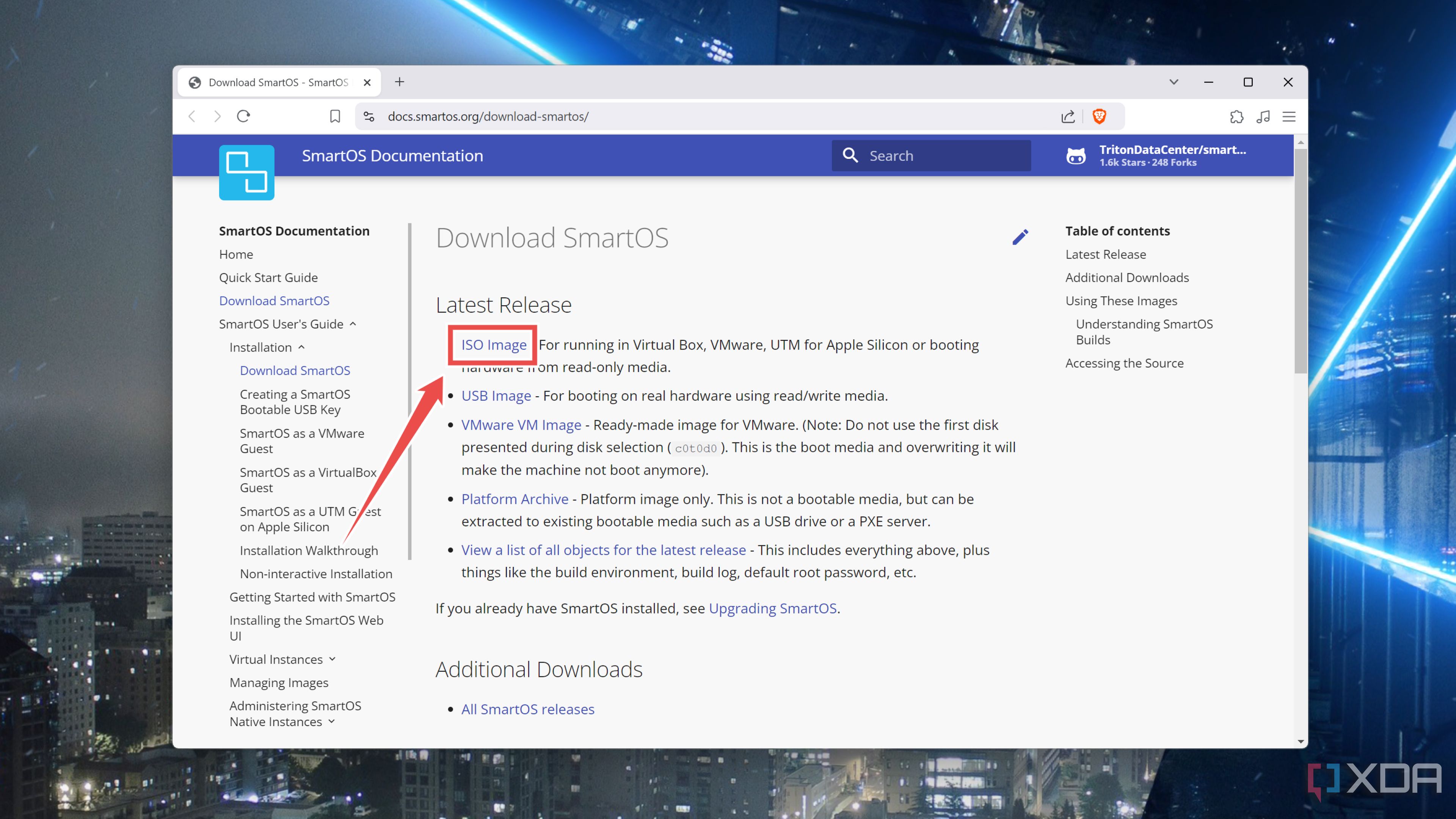
Task: Click the SmartOS logo in header
Action: (x=246, y=173)
